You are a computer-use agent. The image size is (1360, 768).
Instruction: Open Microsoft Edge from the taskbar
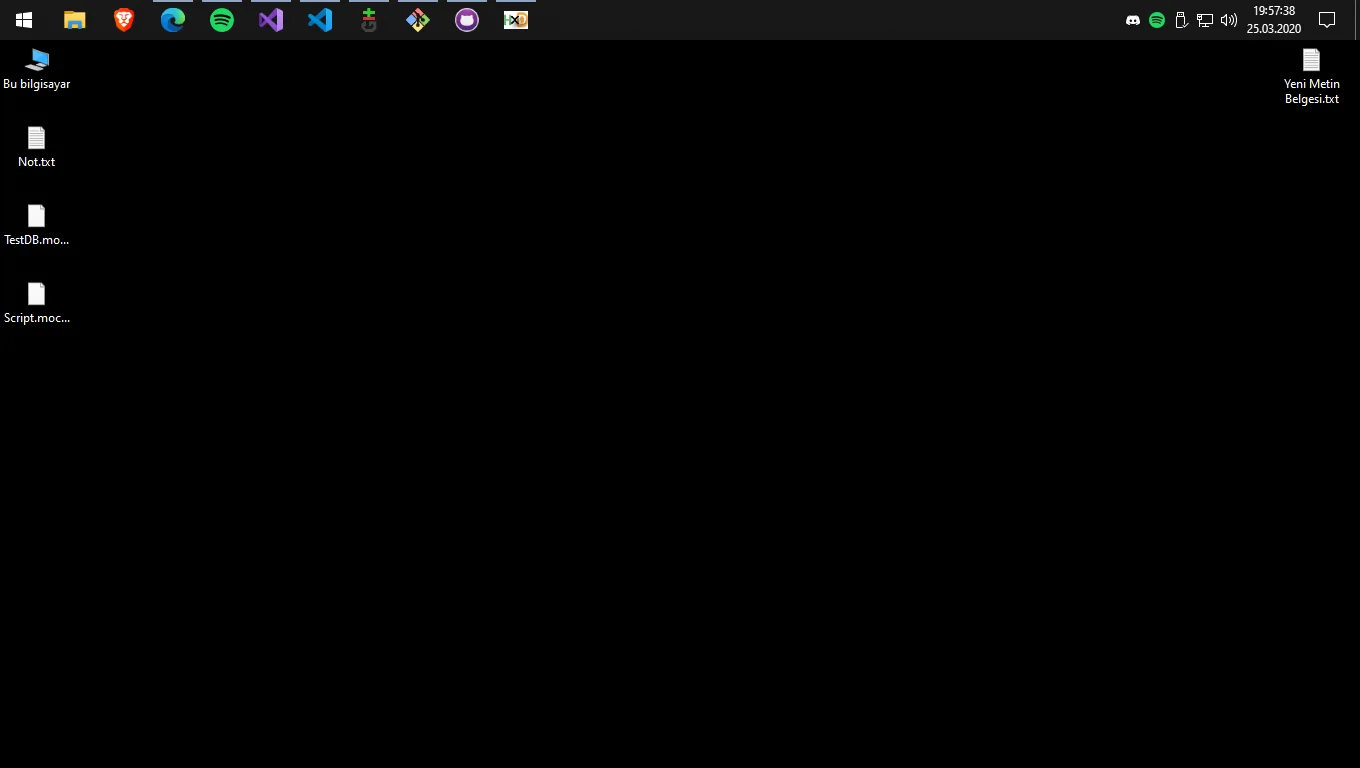172,19
